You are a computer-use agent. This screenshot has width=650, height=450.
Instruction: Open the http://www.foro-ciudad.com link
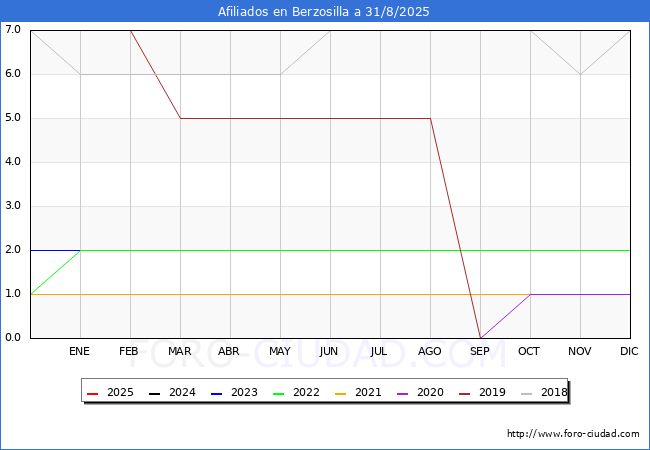coord(573,434)
